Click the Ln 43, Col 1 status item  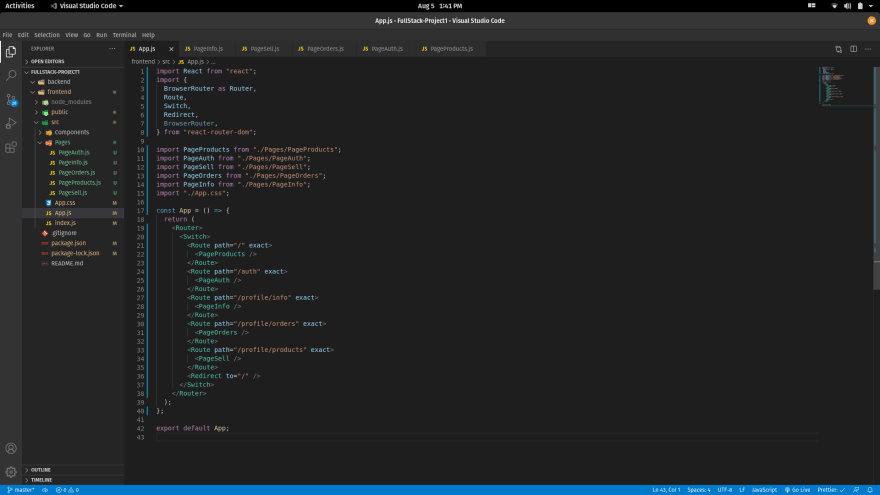pyautogui.click(x=666, y=490)
